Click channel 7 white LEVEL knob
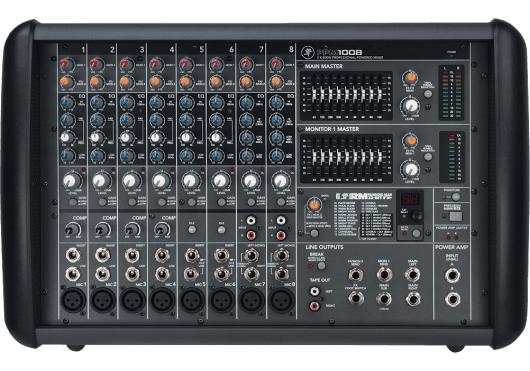The width and height of the screenshot is (530, 371). pos(250,181)
